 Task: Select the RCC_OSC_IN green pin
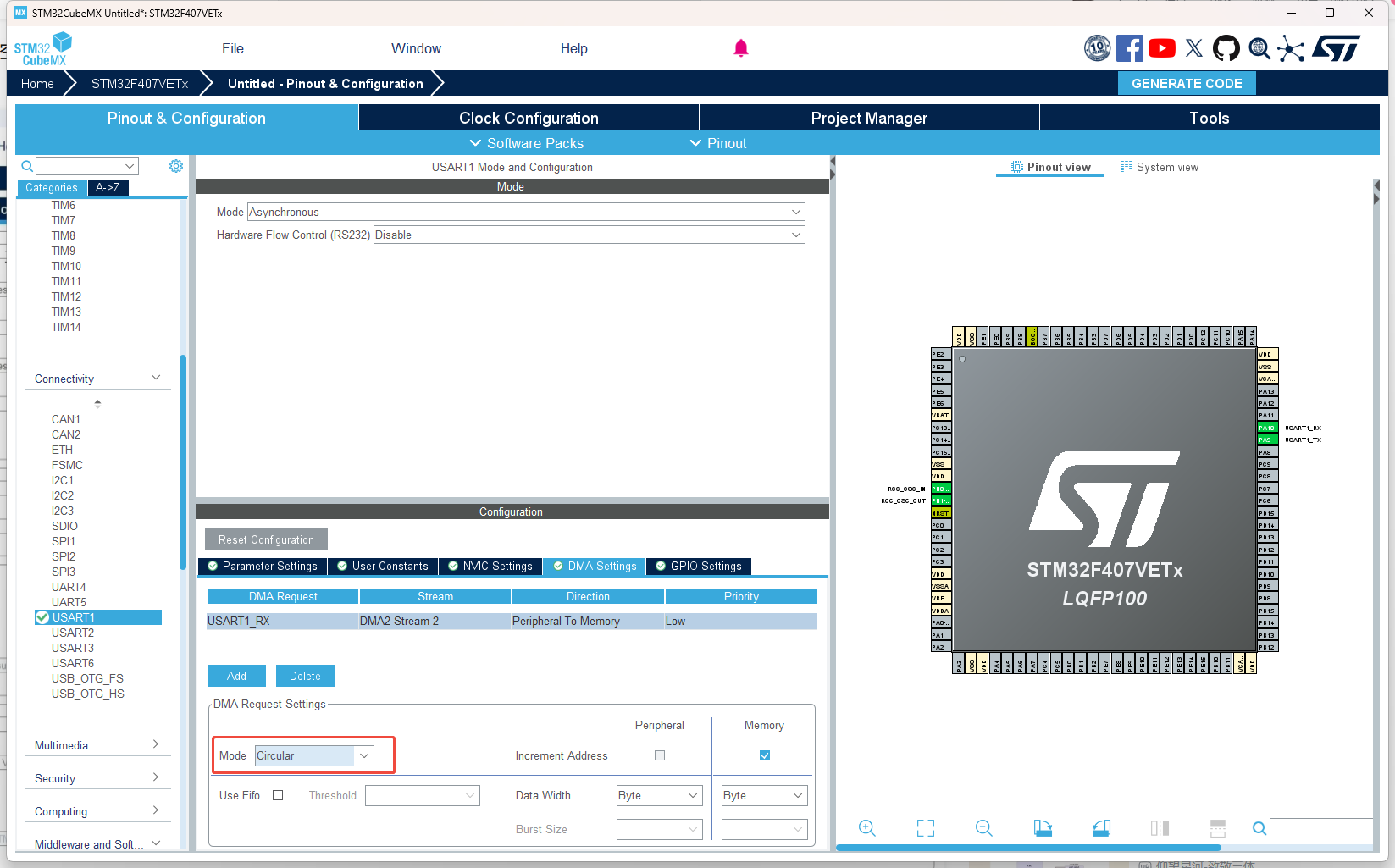(941, 489)
